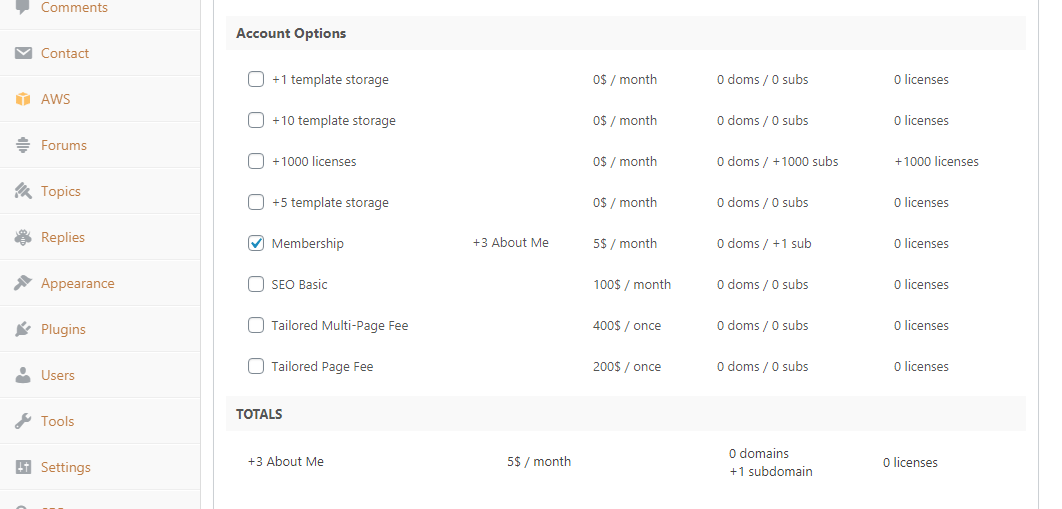Check the +1000 licenses option

[255, 161]
